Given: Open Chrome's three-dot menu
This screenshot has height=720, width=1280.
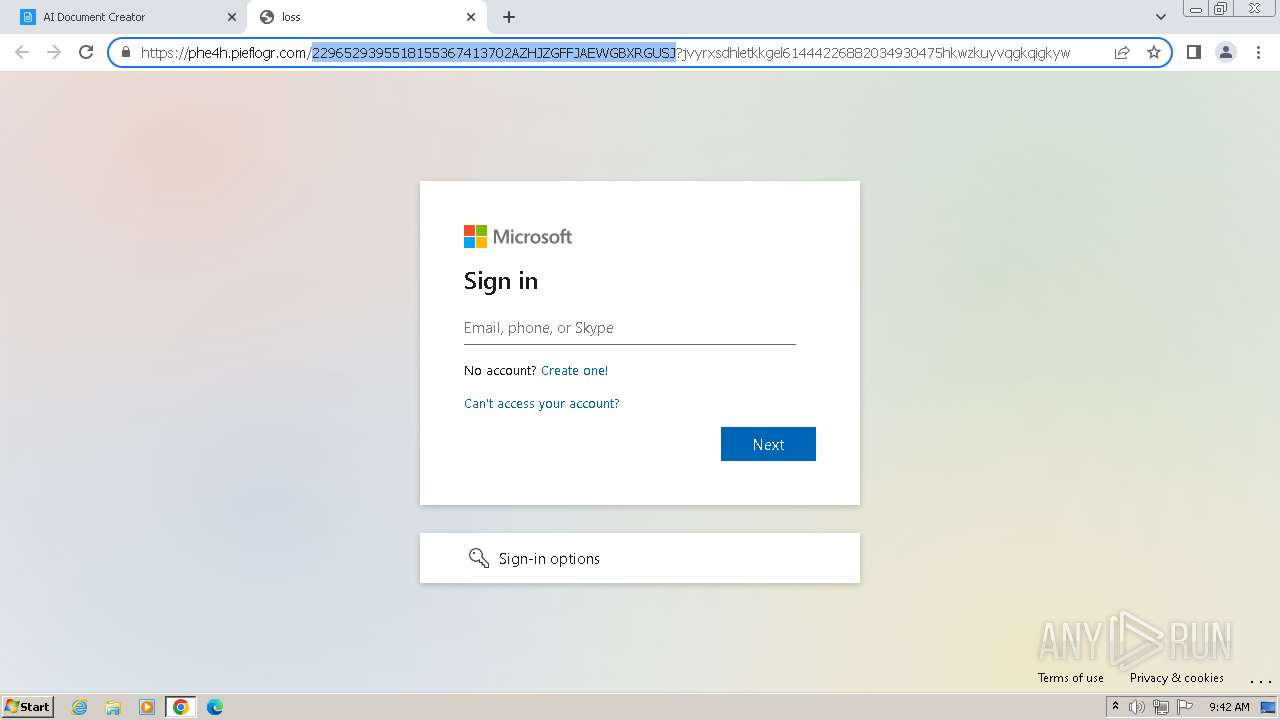Looking at the screenshot, I should tap(1257, 52).
